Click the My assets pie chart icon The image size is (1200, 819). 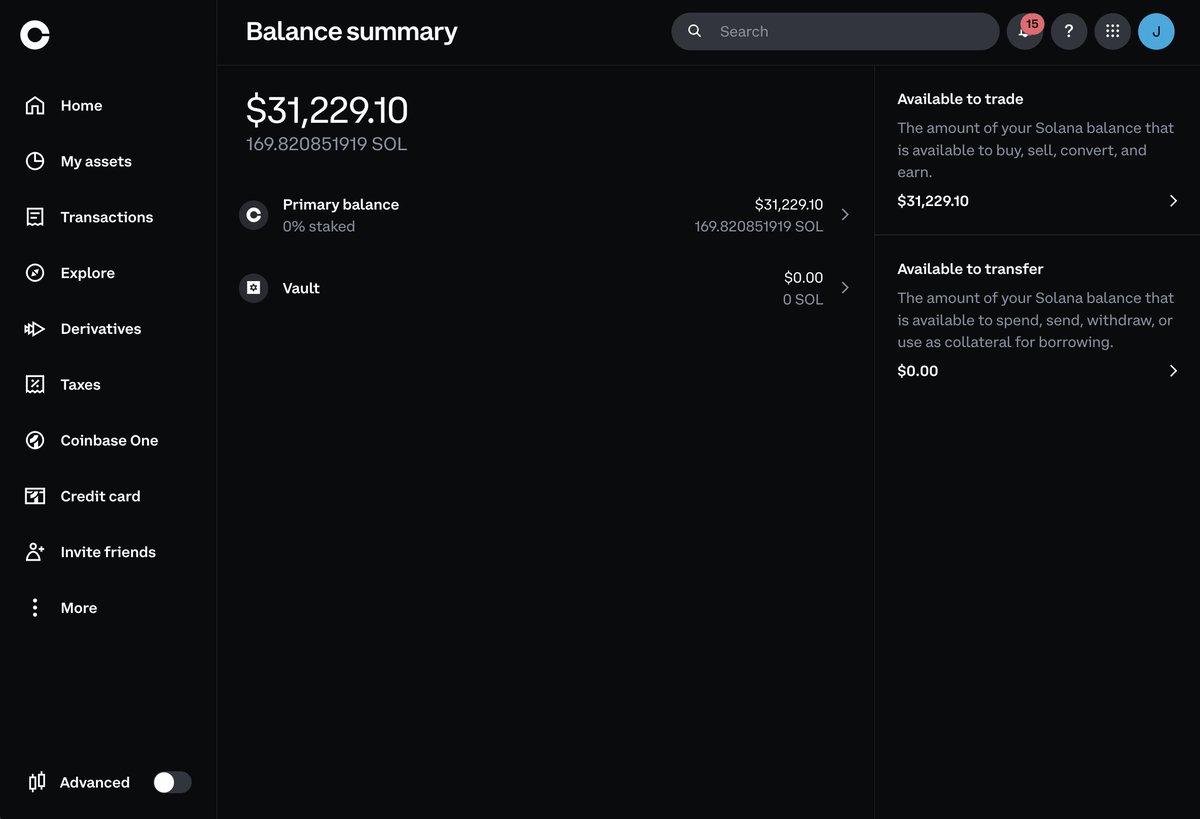click(x=35, y=161)
